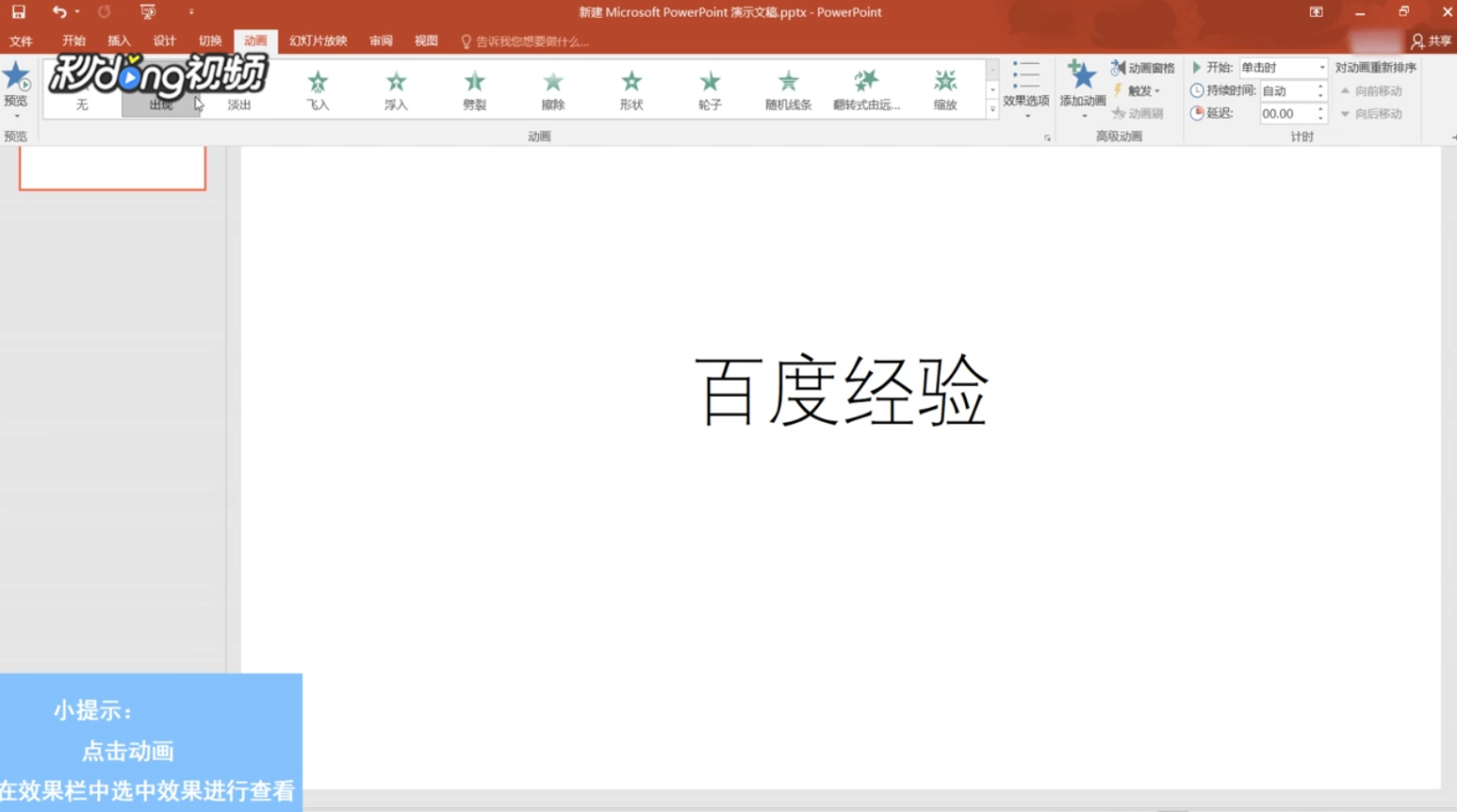Click the 延迟 field showing 00.00

click(1287, 113)
